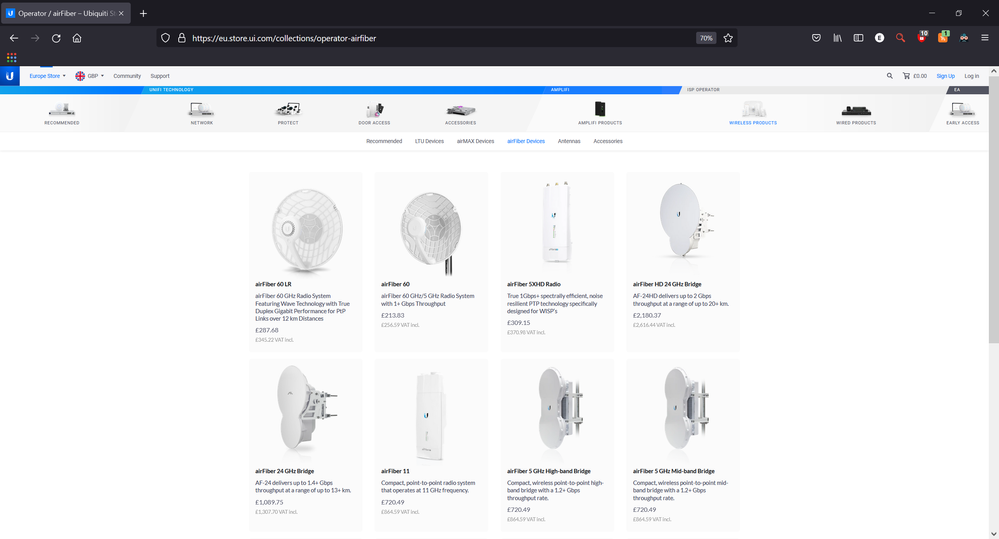This screenshot has width=999, height=539.
Task: Open the airFiber 5XHD Radio product title
Action: [534, 284]
